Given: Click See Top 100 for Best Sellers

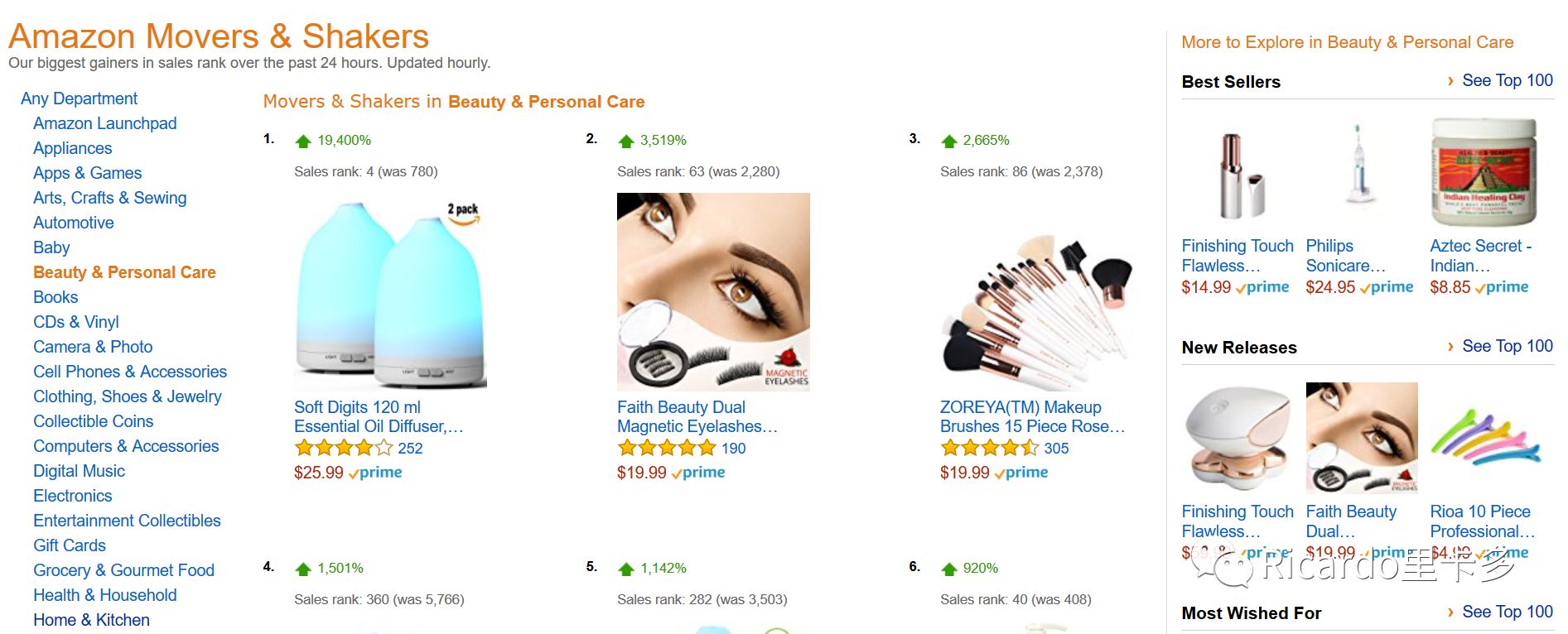Looking at the screenshot, I should pyautogui.click(x=1508, y=80).
